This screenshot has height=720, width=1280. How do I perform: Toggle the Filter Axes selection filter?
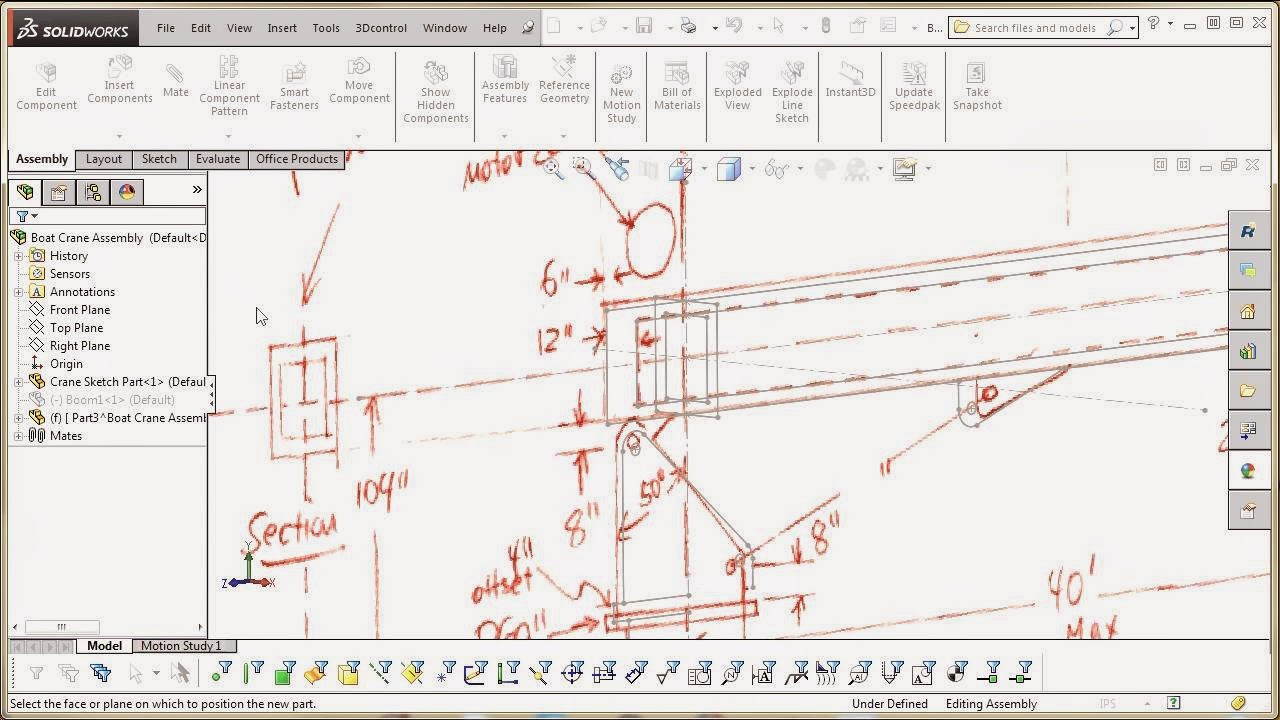[380, 673]
